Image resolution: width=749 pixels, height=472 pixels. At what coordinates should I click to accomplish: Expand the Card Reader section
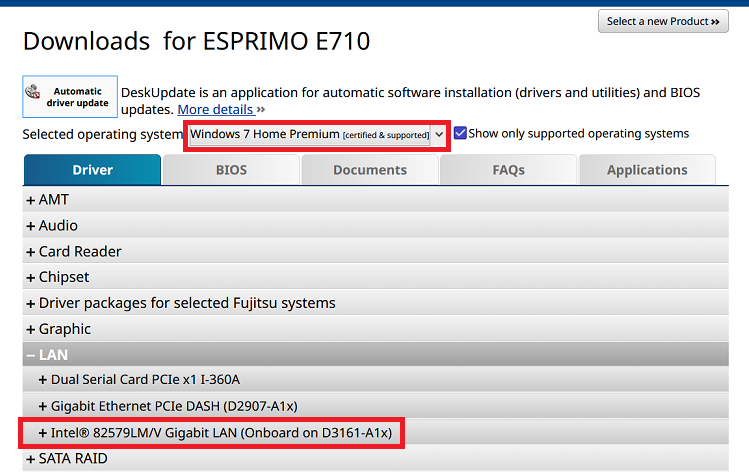click(375, 251)
